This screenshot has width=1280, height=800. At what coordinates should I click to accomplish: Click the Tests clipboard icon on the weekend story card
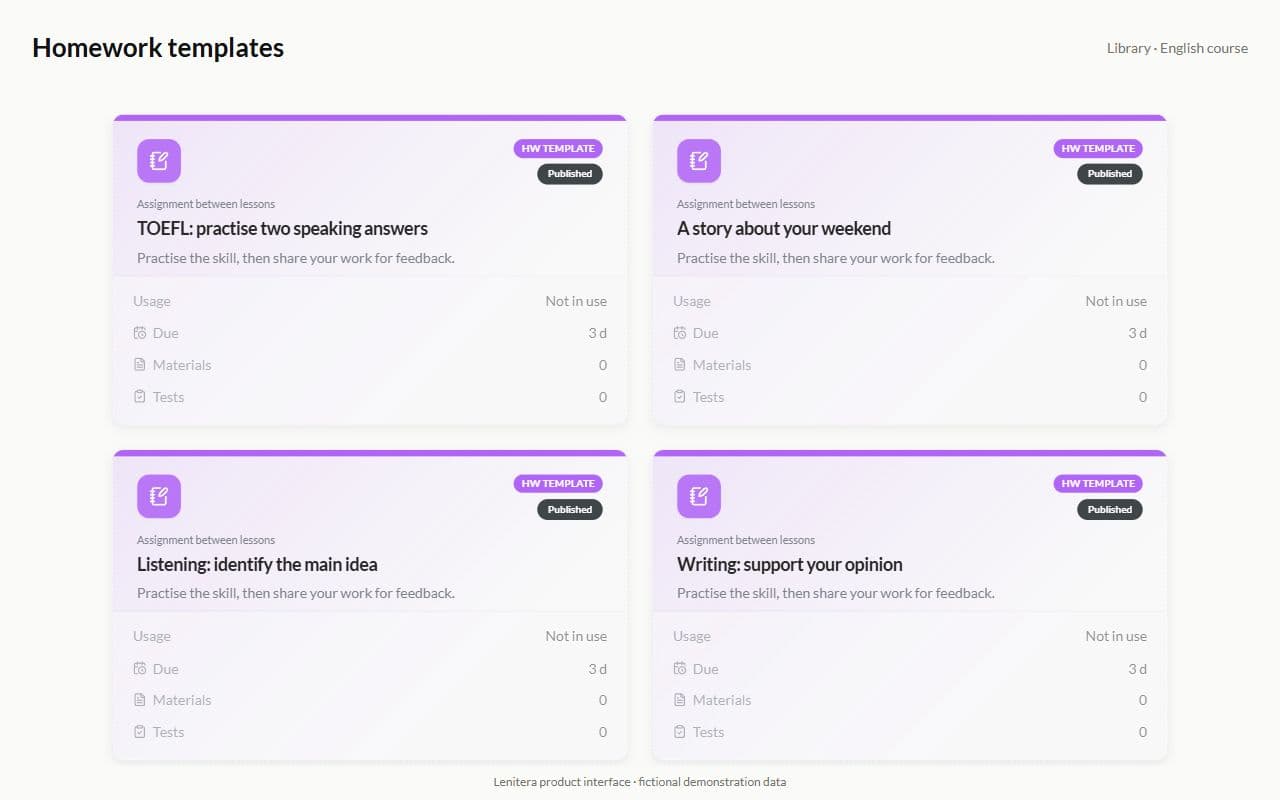pyautogui.click(x=680, y=397)
